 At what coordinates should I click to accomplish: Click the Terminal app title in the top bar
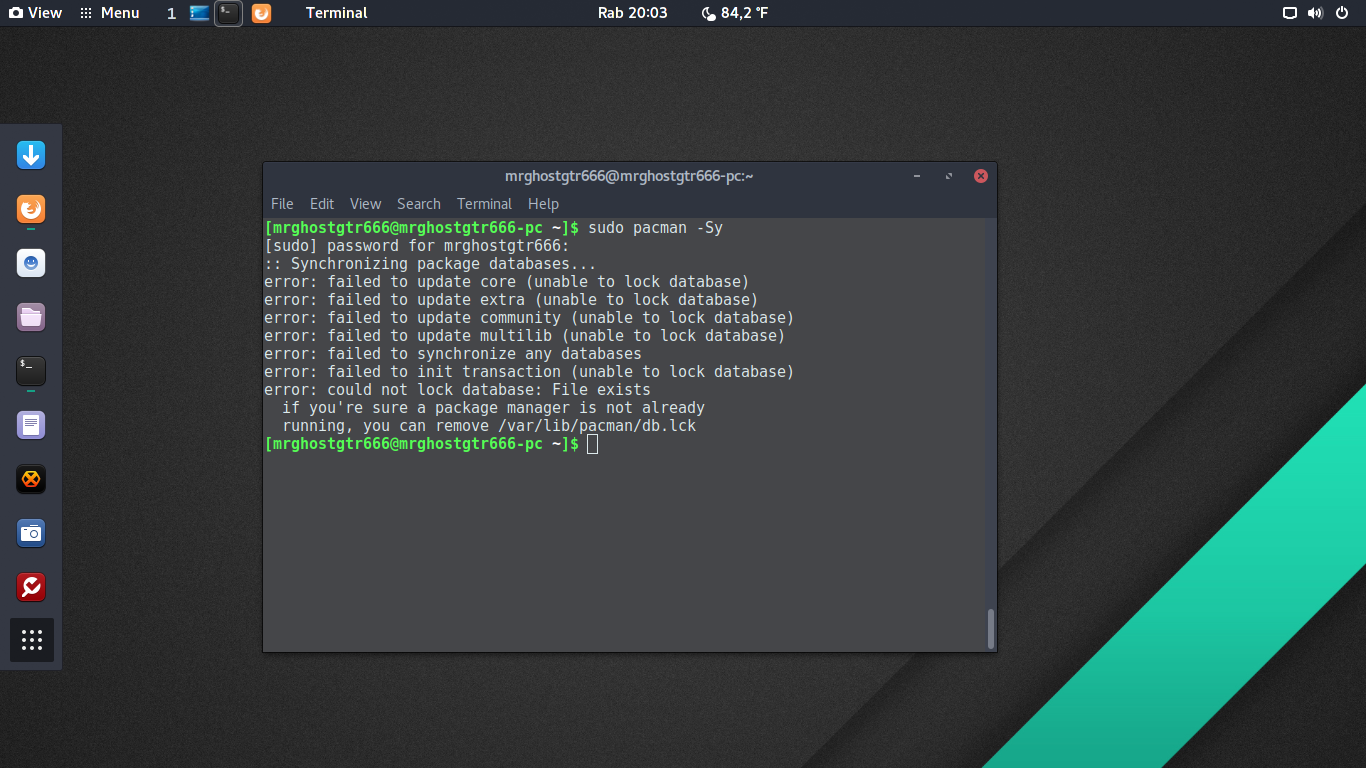[337, 13]
